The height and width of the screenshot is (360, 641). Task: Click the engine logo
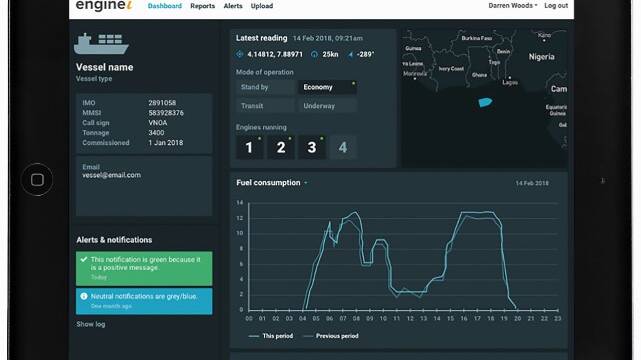[x=104, y=5]
